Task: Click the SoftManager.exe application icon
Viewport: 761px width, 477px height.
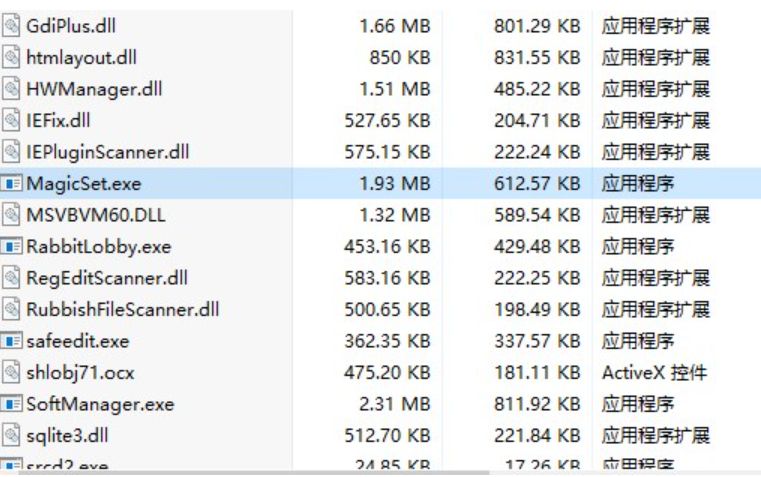Action: (11, 404)
